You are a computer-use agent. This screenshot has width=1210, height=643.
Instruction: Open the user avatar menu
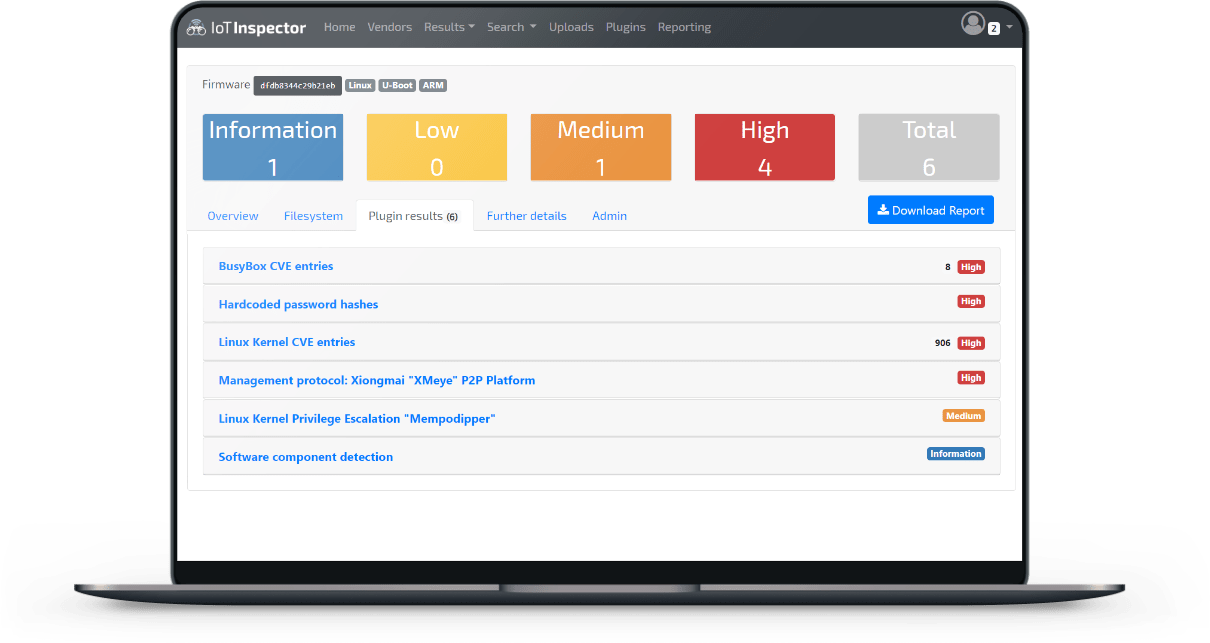(x=973, y=24)
